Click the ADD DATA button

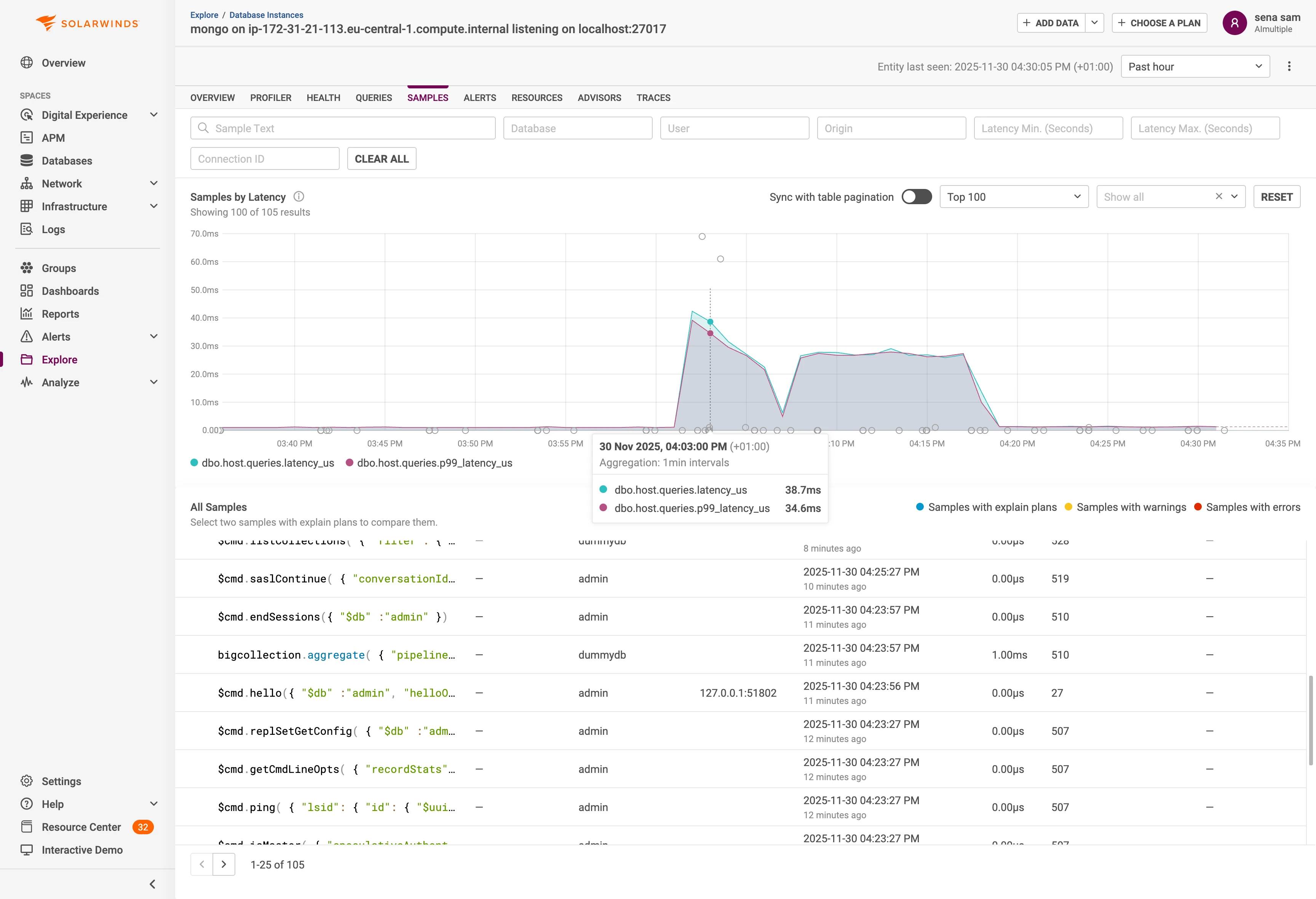(1051, 22)
